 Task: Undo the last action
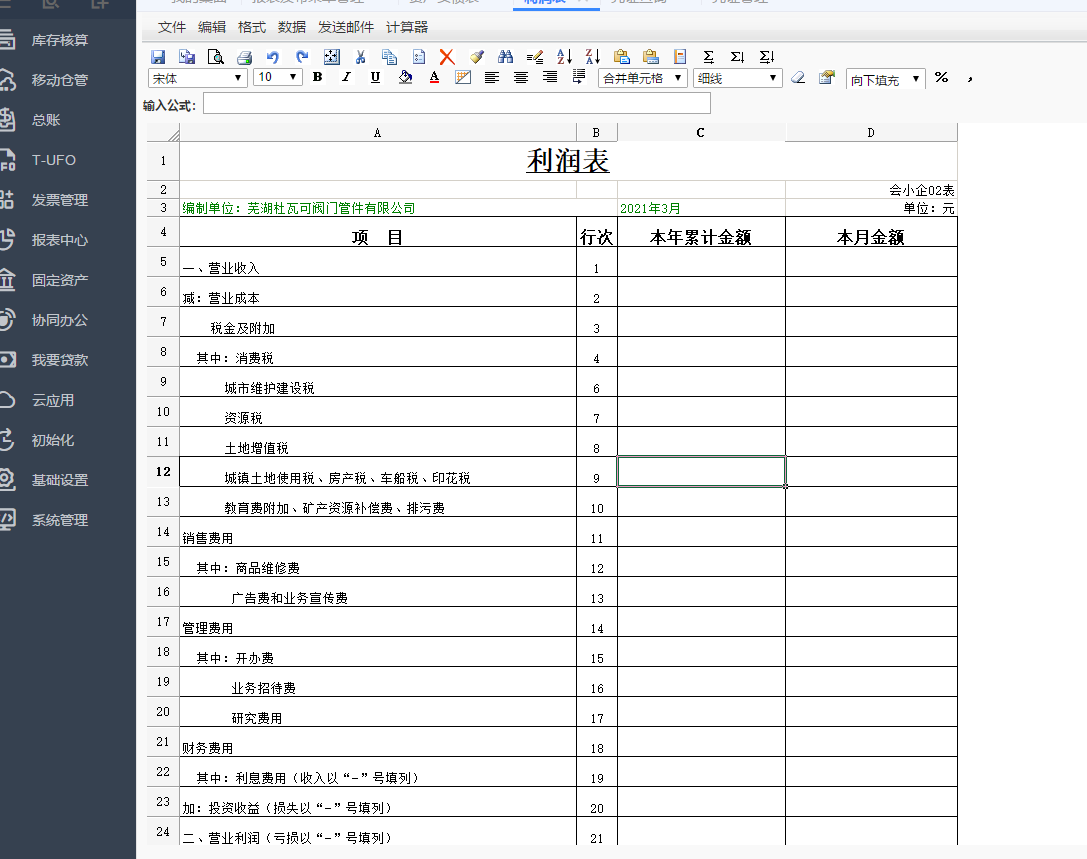coord(273,57)
